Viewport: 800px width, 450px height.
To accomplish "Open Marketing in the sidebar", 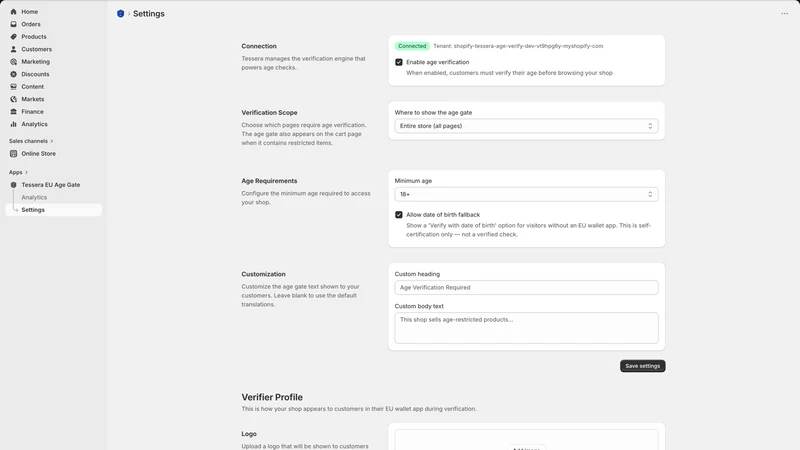I will [x=54, y=62].
